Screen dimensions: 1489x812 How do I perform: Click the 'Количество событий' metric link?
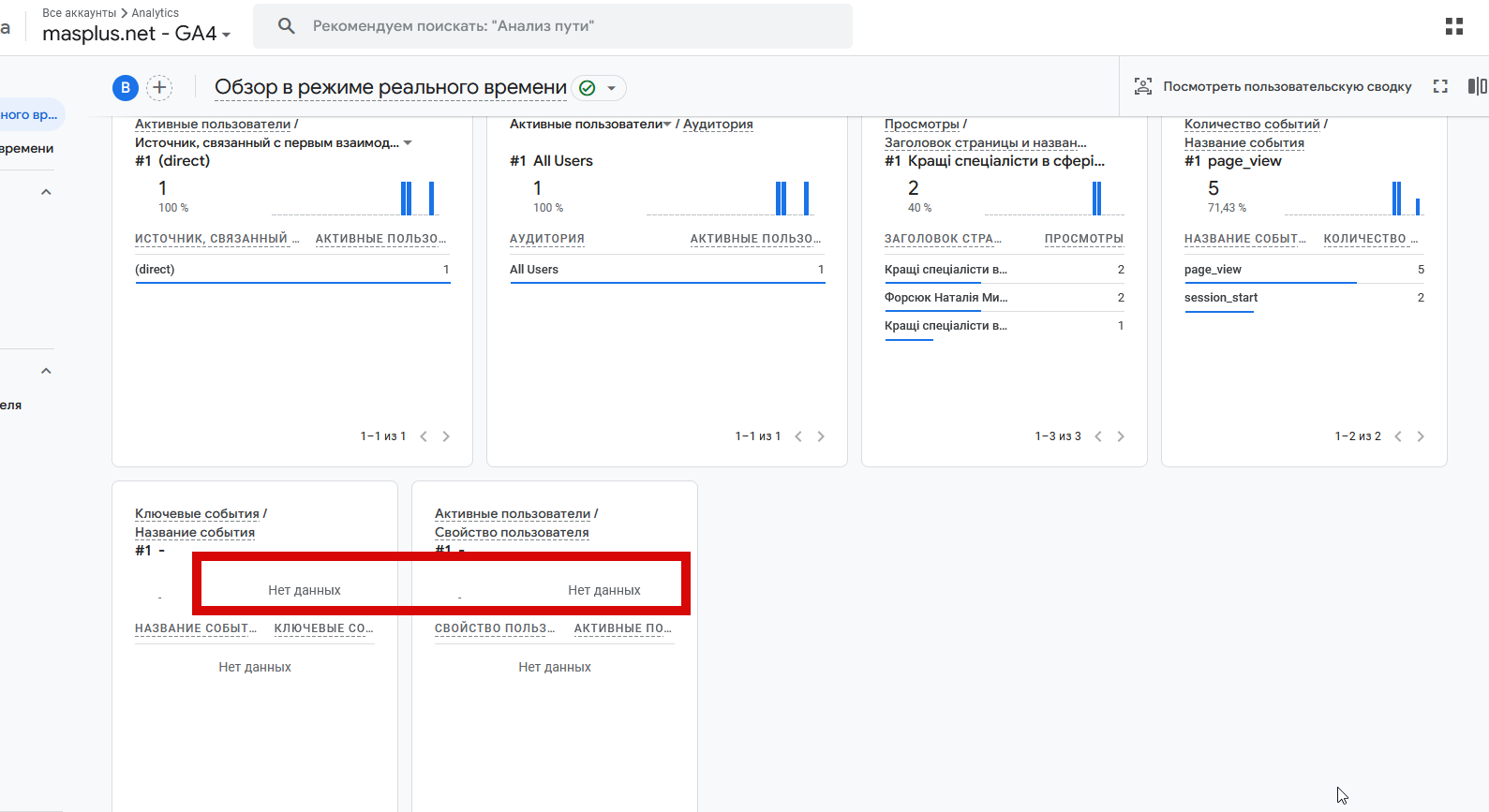pyautogui.click(x=1252, y=124)
